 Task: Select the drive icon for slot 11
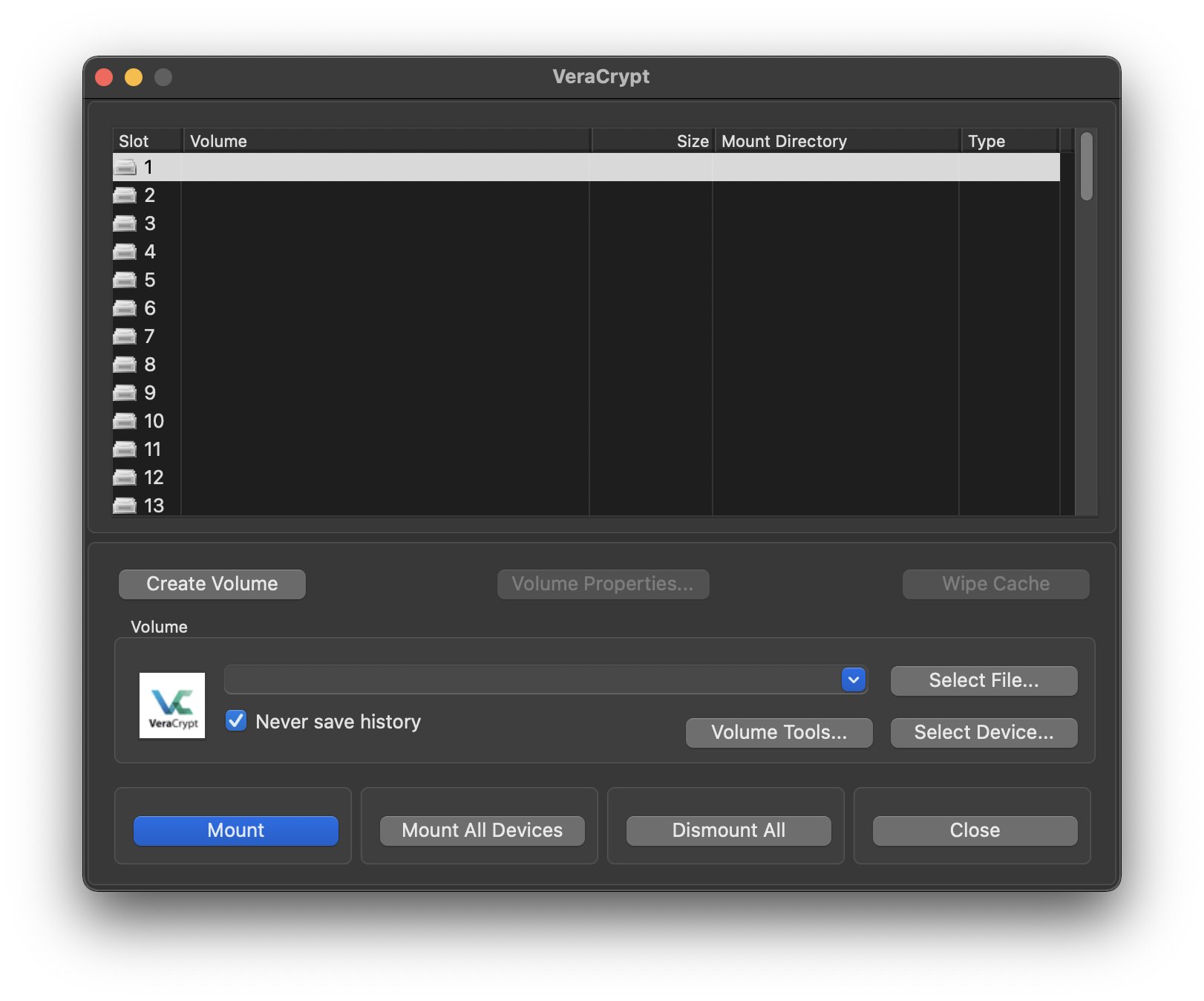pyautogui.click(x=125, y=450)
